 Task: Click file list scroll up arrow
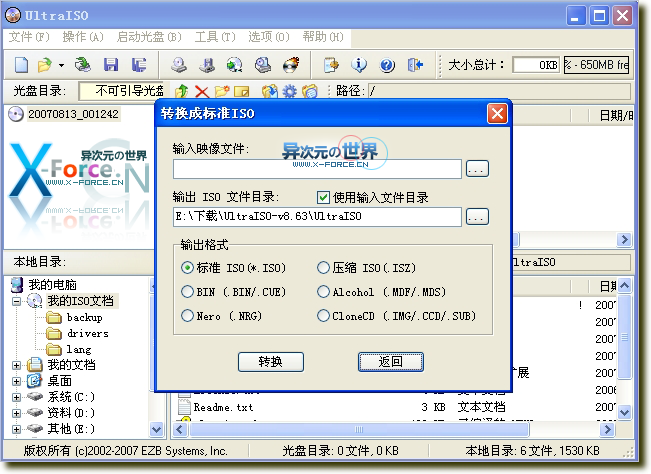tap(624, 286)
